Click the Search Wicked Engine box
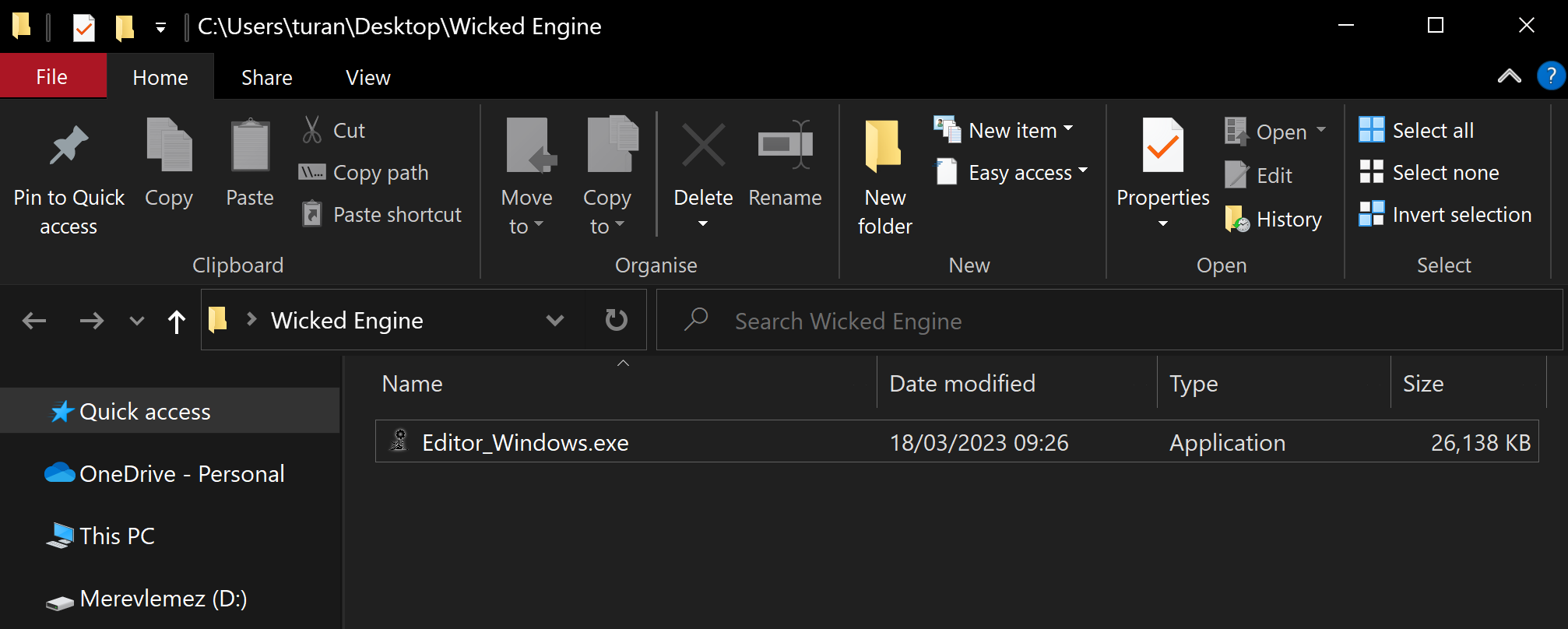 coord(1109,320)
